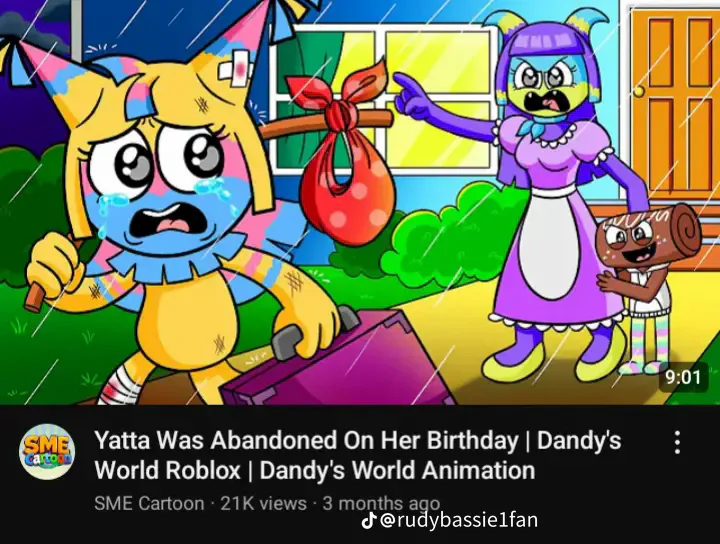Open the SME Cartoon channel avatar
This screenshot has width=720, height=544.
[x=47, y=452]
